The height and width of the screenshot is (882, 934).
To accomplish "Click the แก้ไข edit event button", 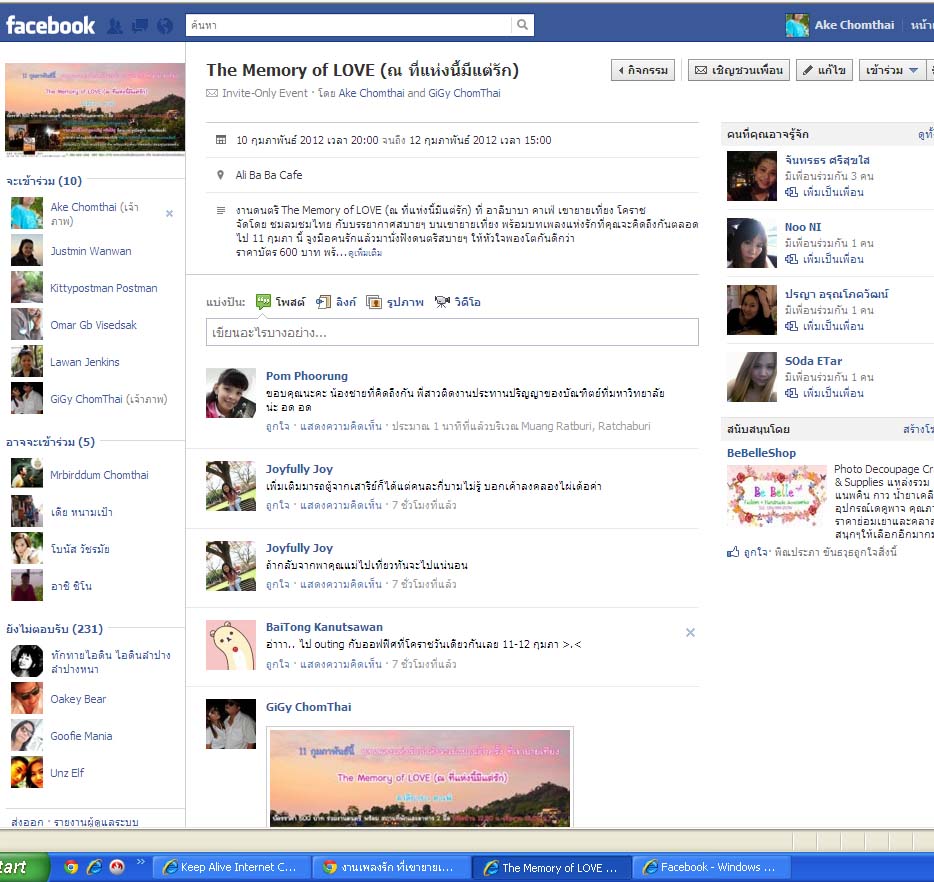I will click(824, 70).
